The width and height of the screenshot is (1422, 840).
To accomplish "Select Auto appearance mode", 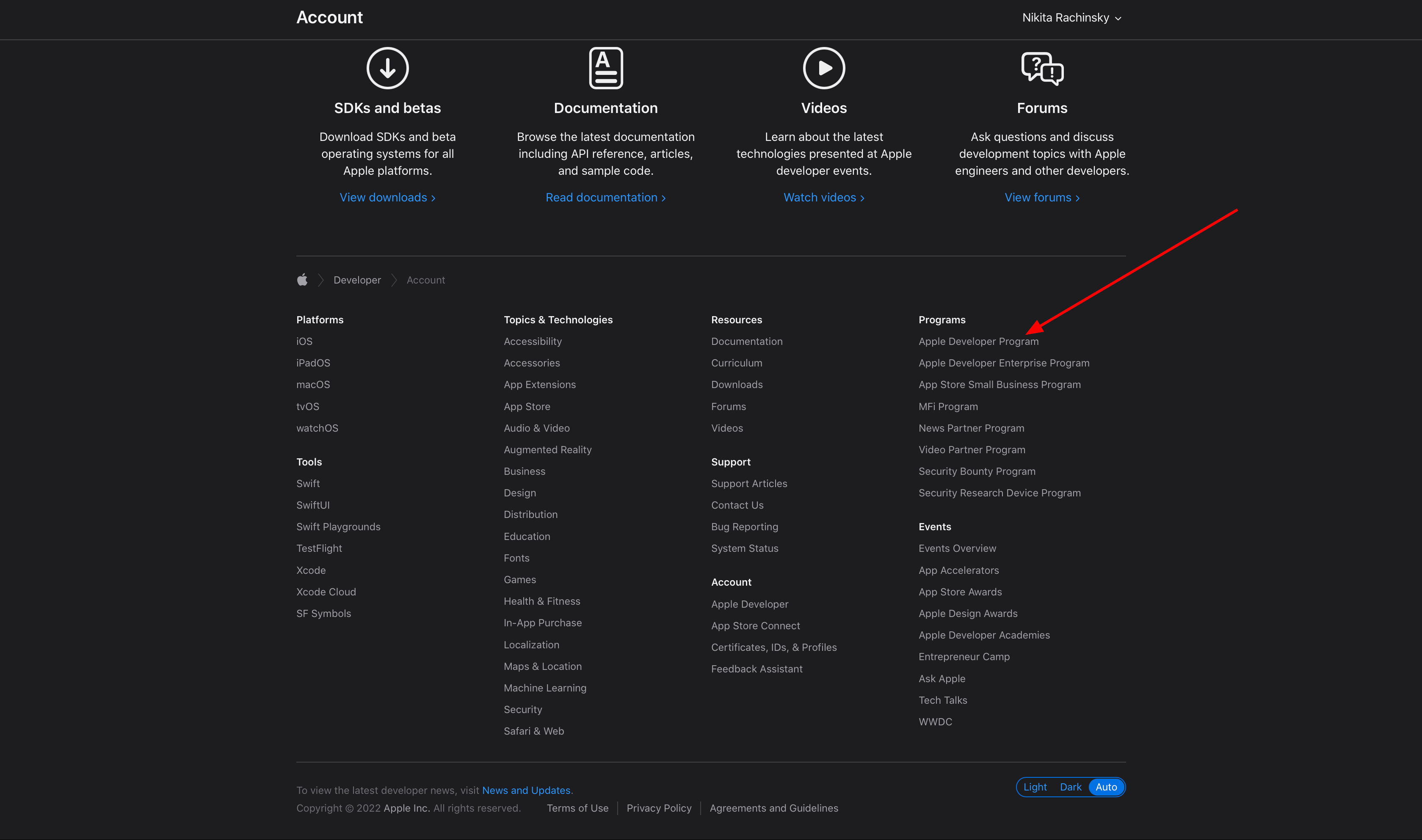I will coord(1106,787).
